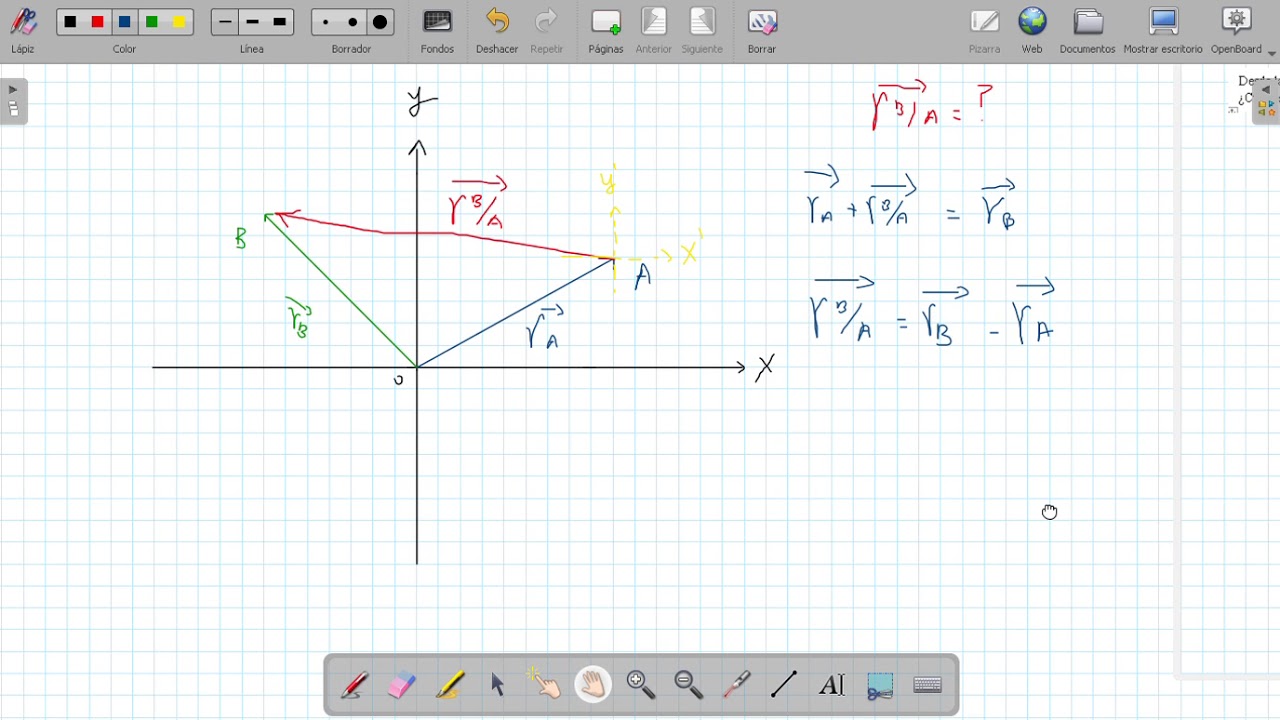The width and height of the screenshot is (1280, 720).
Task: Select the Lápiz pencil tool
Action: tap(23, 30)
